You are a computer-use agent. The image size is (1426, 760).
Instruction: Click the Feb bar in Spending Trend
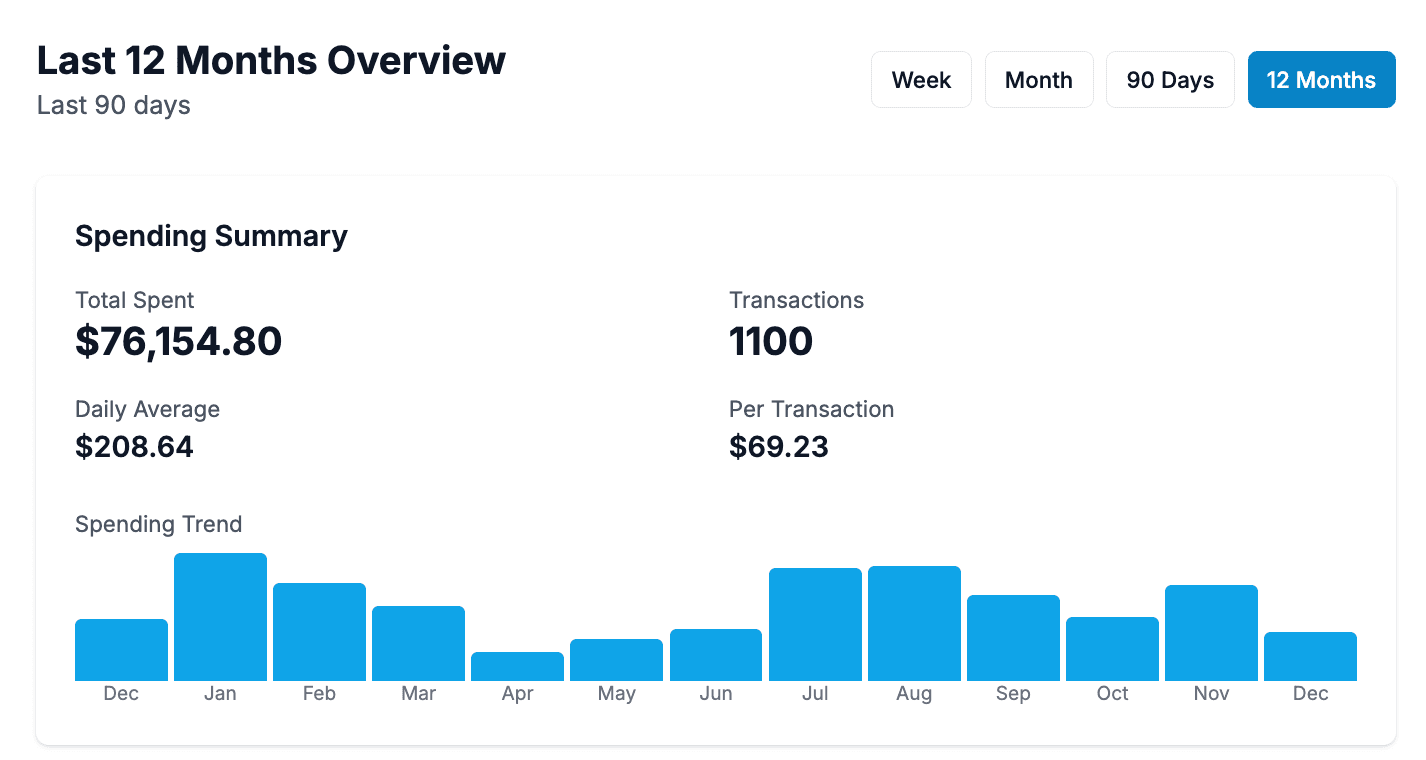click(319, 632)
